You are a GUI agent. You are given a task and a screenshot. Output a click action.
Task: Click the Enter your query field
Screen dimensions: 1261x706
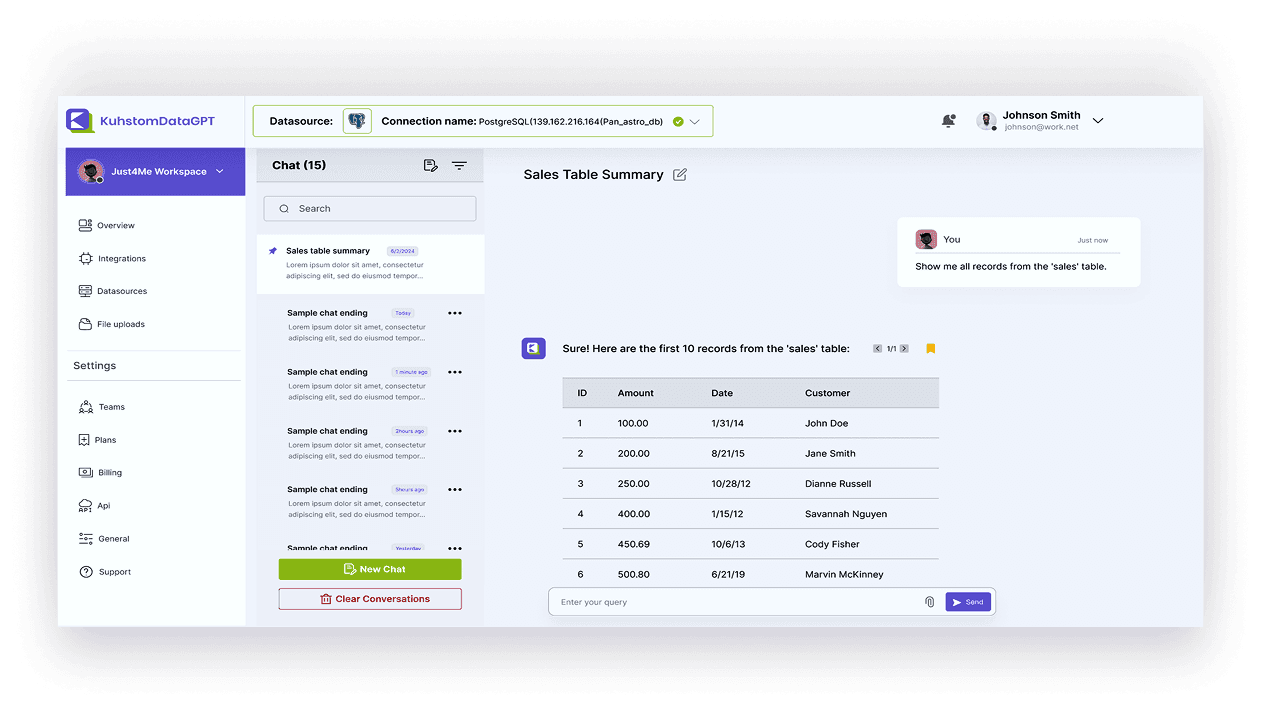pos(735,602)
